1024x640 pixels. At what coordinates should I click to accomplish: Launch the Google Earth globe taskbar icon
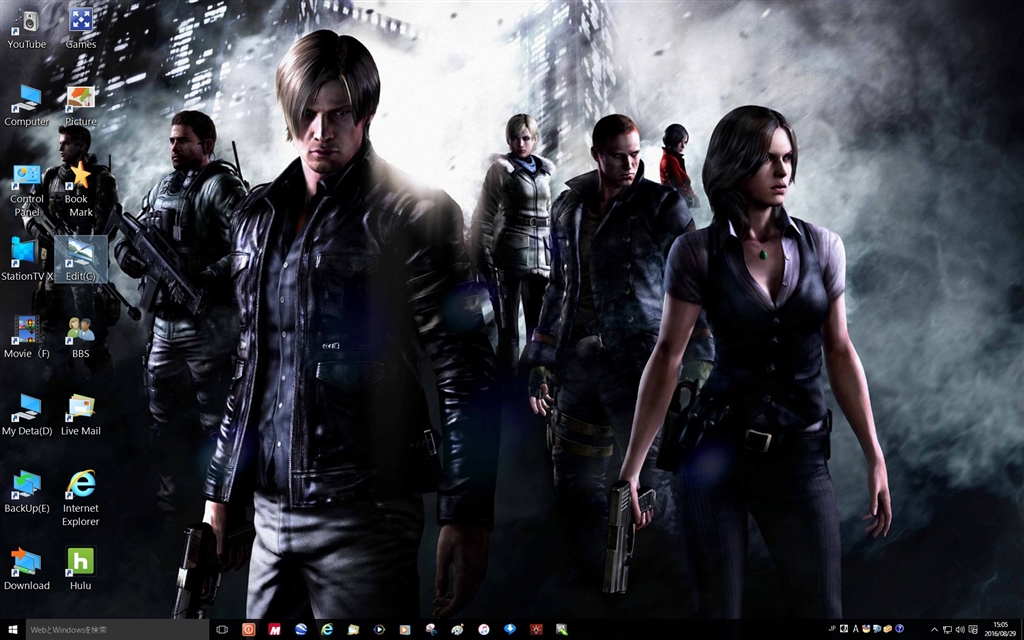300,630
